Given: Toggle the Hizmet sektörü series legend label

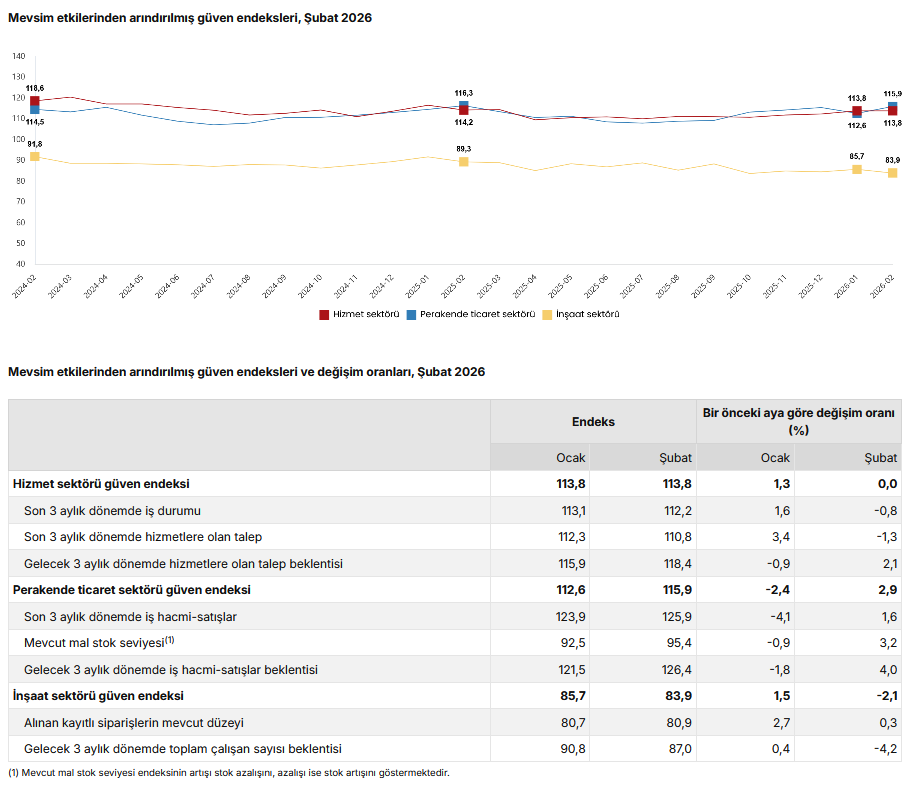Looking at the screenshot, I should [x=366, y=314].
